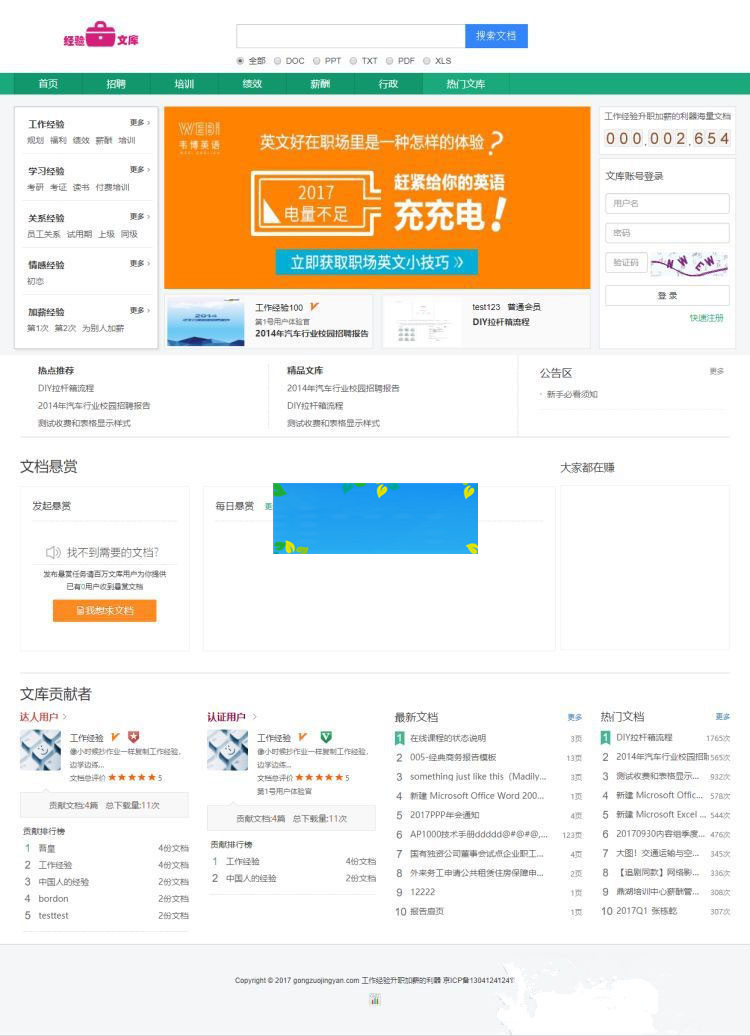Screen dimensions: 750x1036
Task: Expand 更多 next to 学习经验 category
Action: (139, 170)
